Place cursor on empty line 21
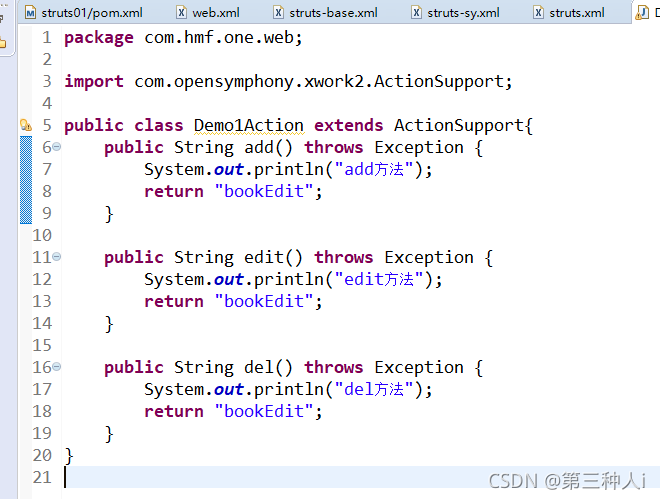 [x=362, y=478]
